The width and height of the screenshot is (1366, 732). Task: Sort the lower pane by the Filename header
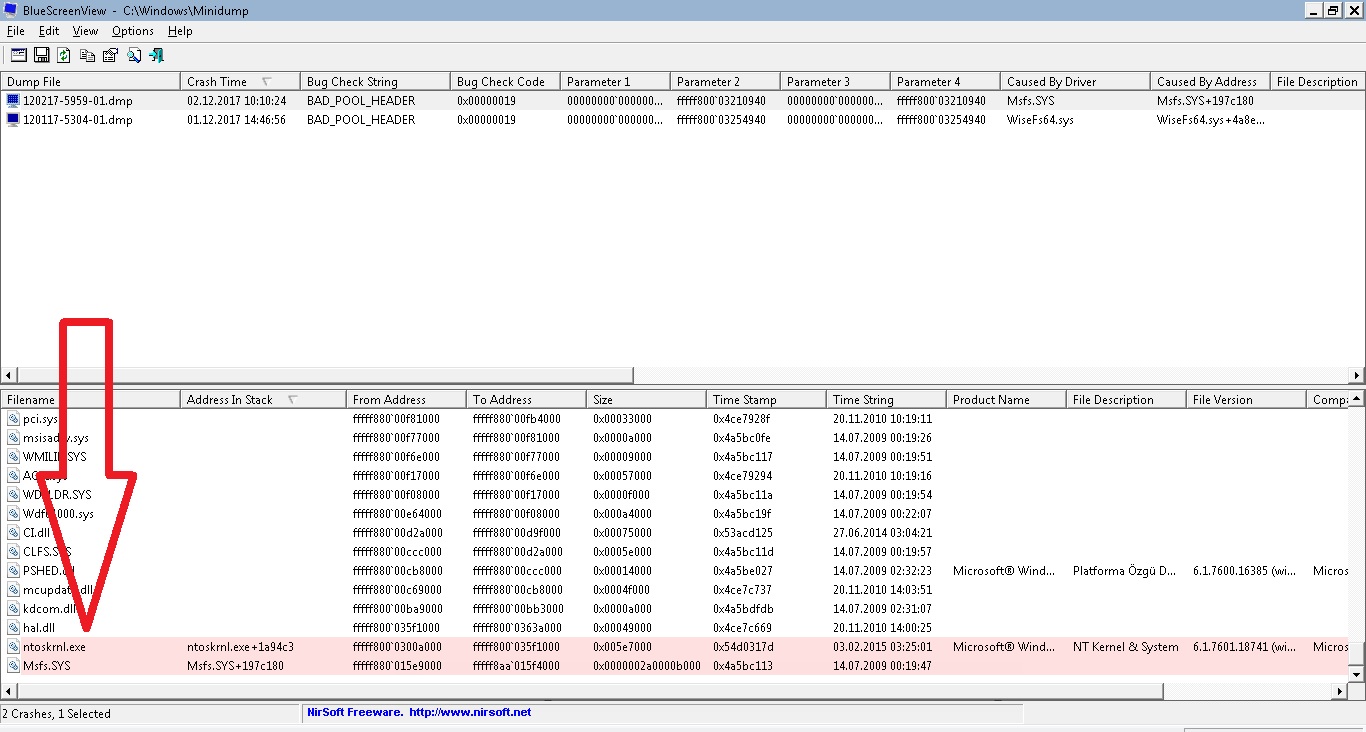coord(90,400)
